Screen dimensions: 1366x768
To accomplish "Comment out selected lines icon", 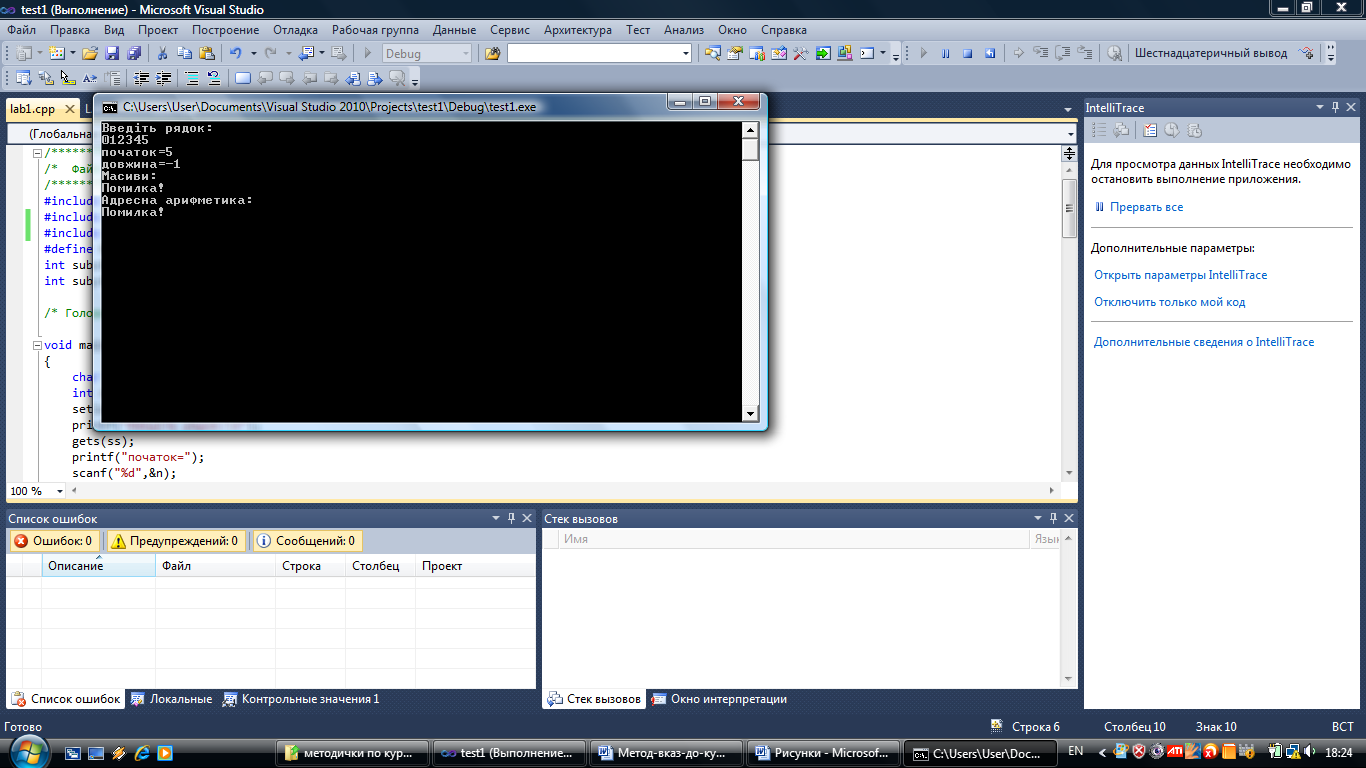I will pos(192,78).
